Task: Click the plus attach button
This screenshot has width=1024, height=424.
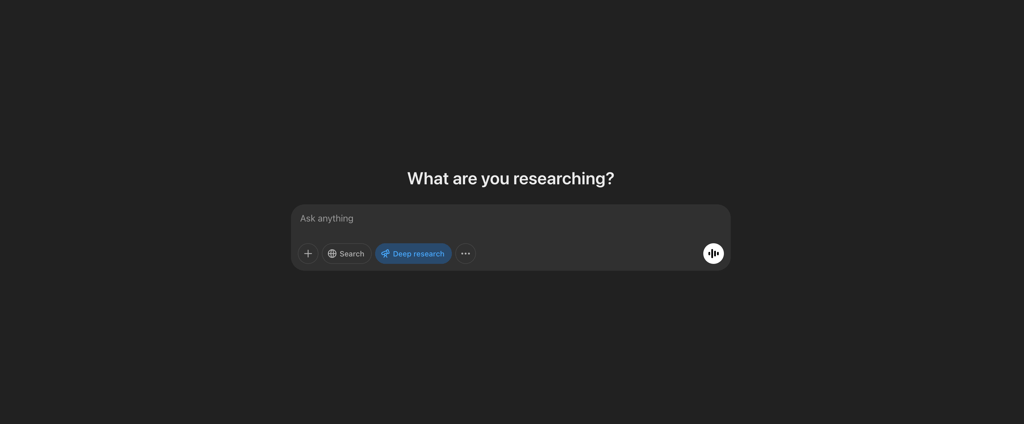Action: coord(308,253)
